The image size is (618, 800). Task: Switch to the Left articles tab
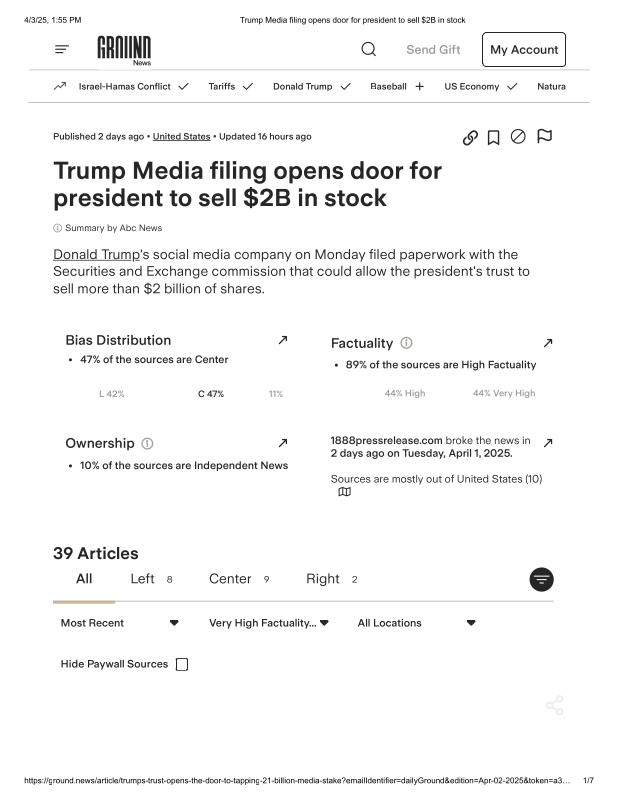[142, 579]
